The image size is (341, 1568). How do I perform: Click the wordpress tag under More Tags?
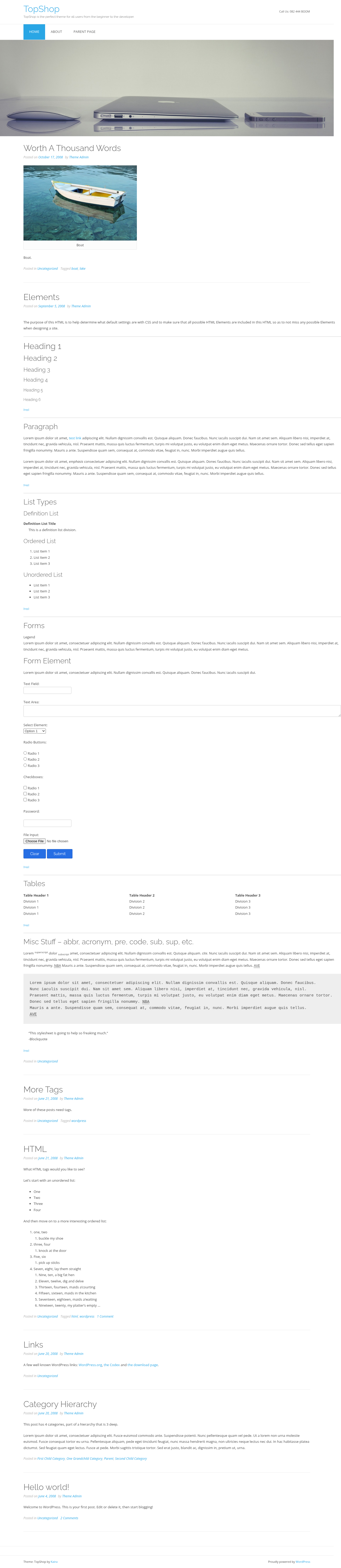[x=79, y=1121]
